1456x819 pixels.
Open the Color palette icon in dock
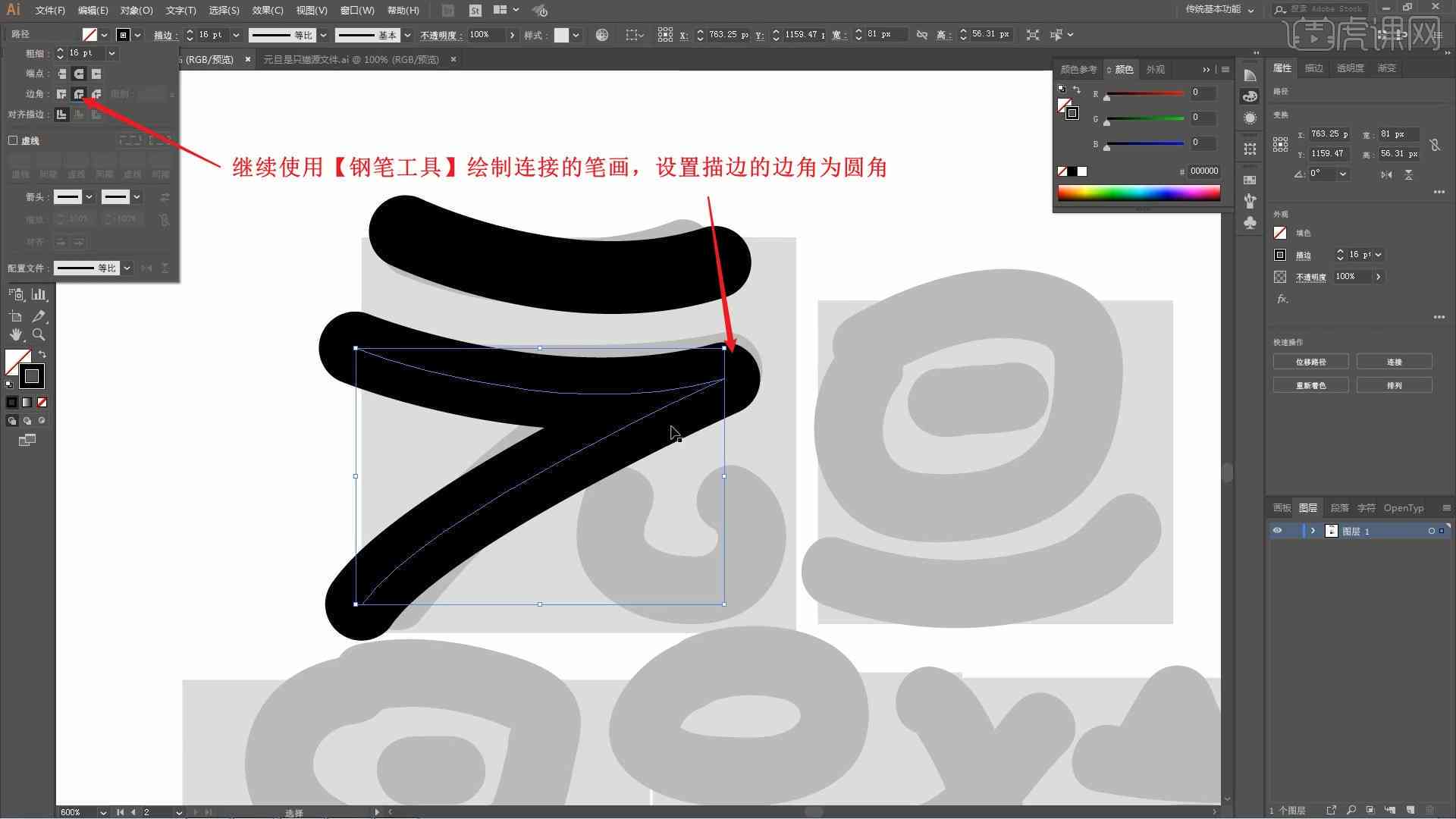click(1250, 96)
